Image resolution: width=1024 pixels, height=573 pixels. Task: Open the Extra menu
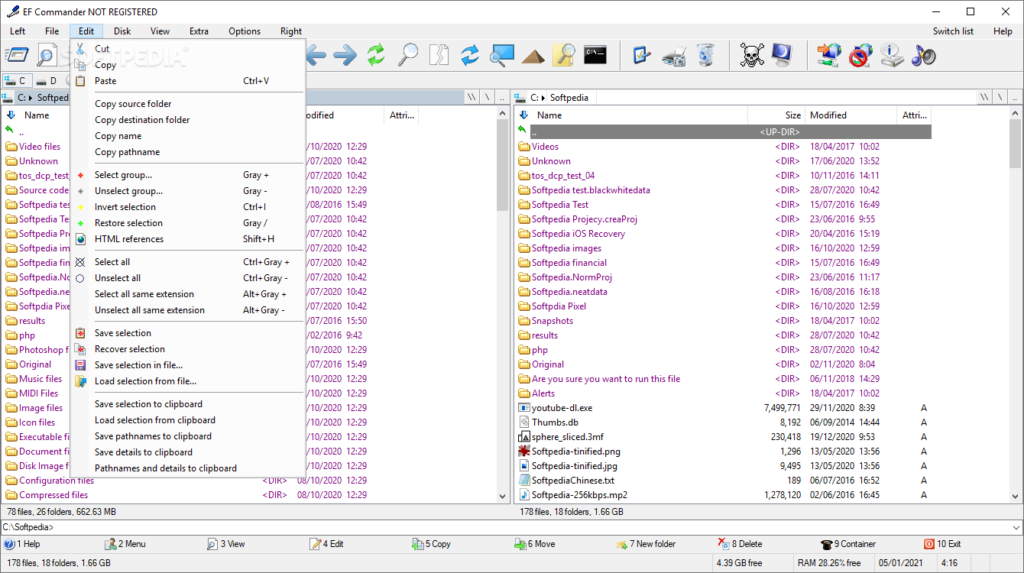[x=199, y=31]
